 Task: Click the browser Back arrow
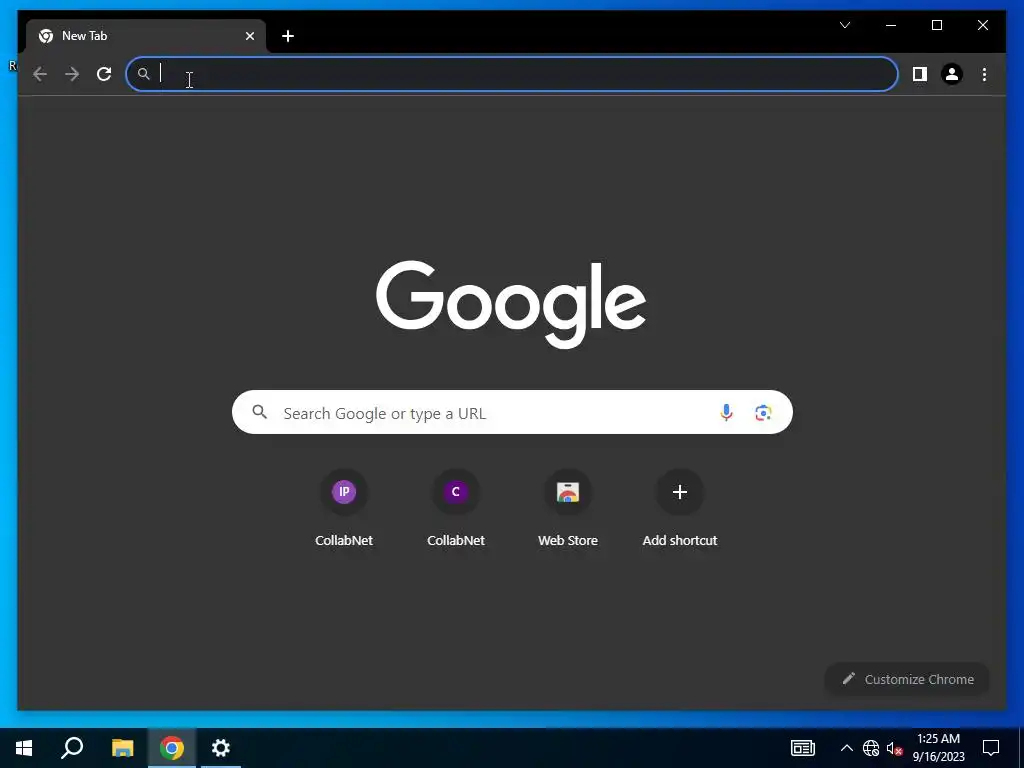40,74
